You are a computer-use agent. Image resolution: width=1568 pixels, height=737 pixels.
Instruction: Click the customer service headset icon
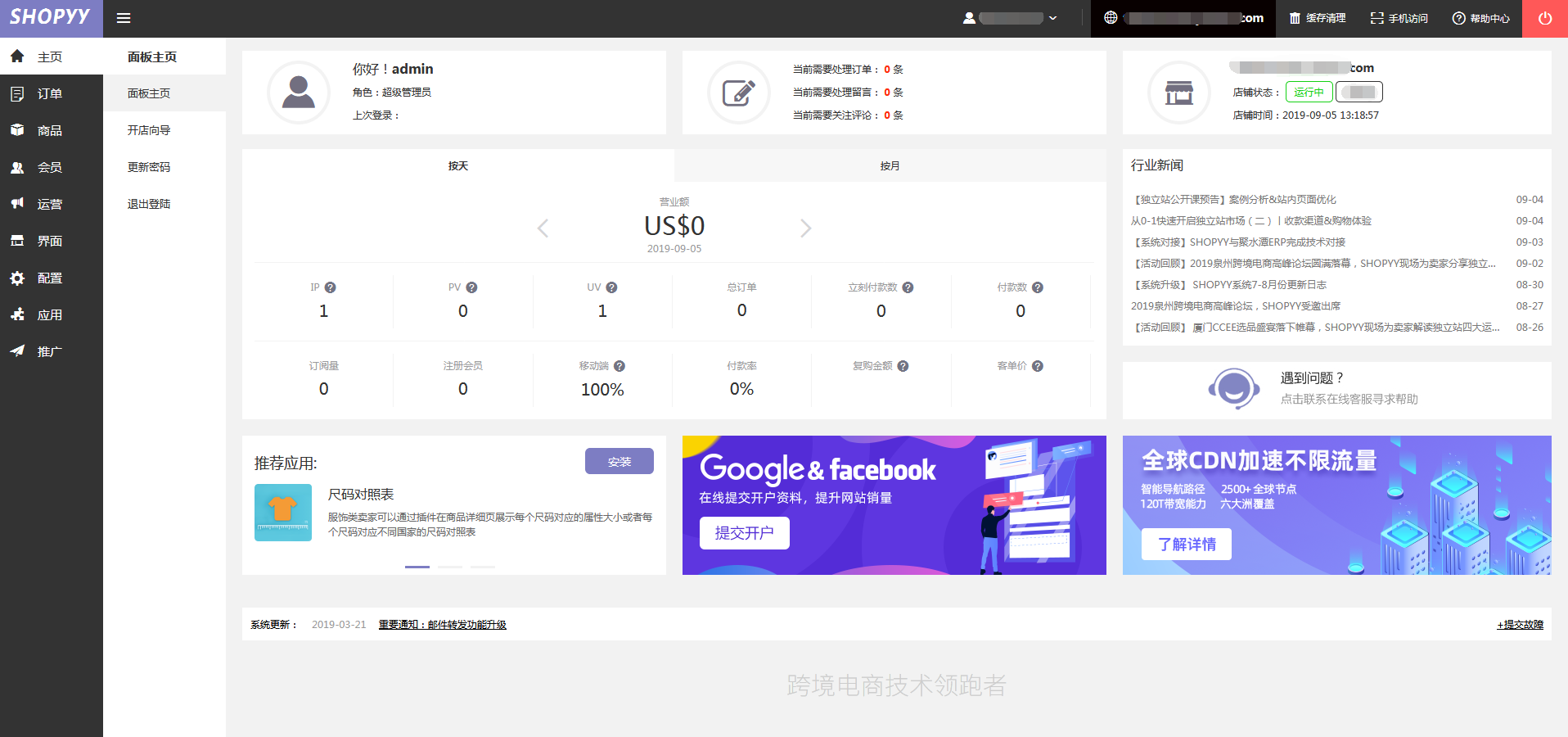[1233, 388]
